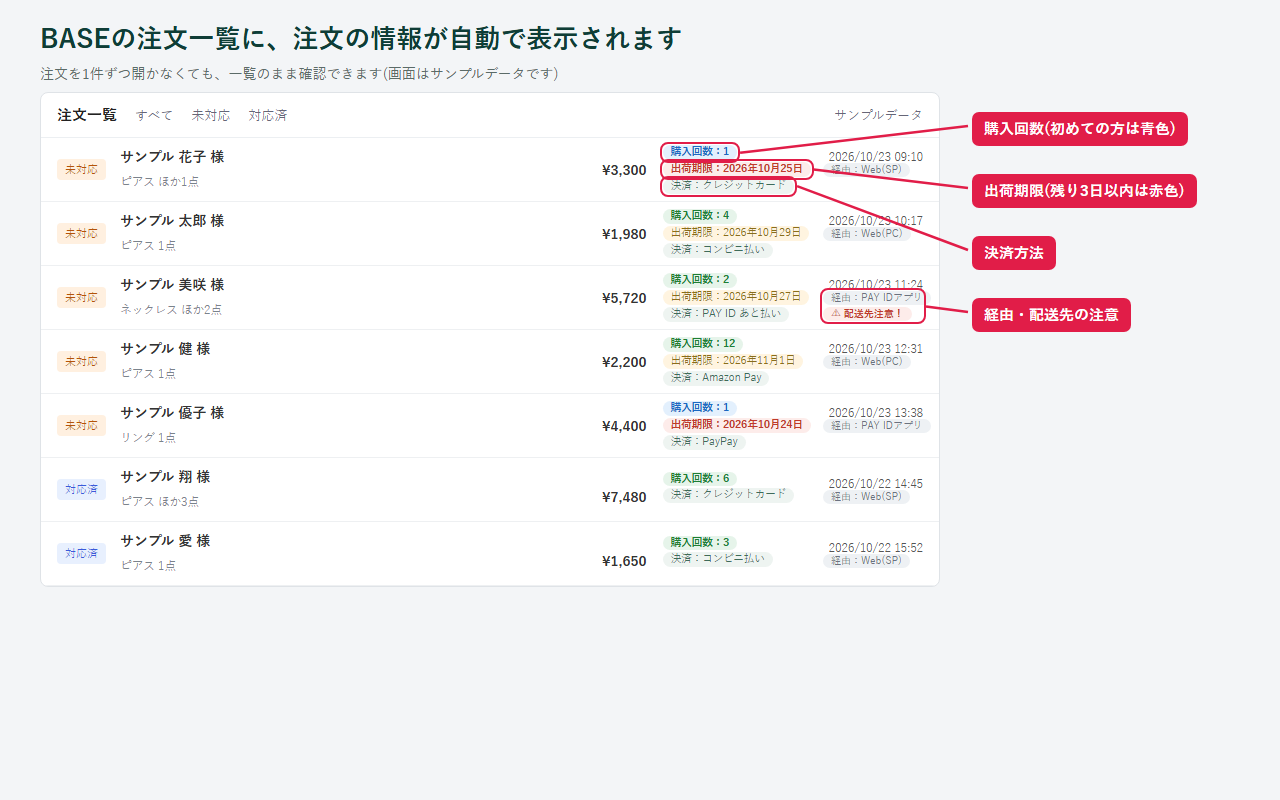Click the 配送先注意！ warning badge
The image size is (1280, 800).
[867, 313]
